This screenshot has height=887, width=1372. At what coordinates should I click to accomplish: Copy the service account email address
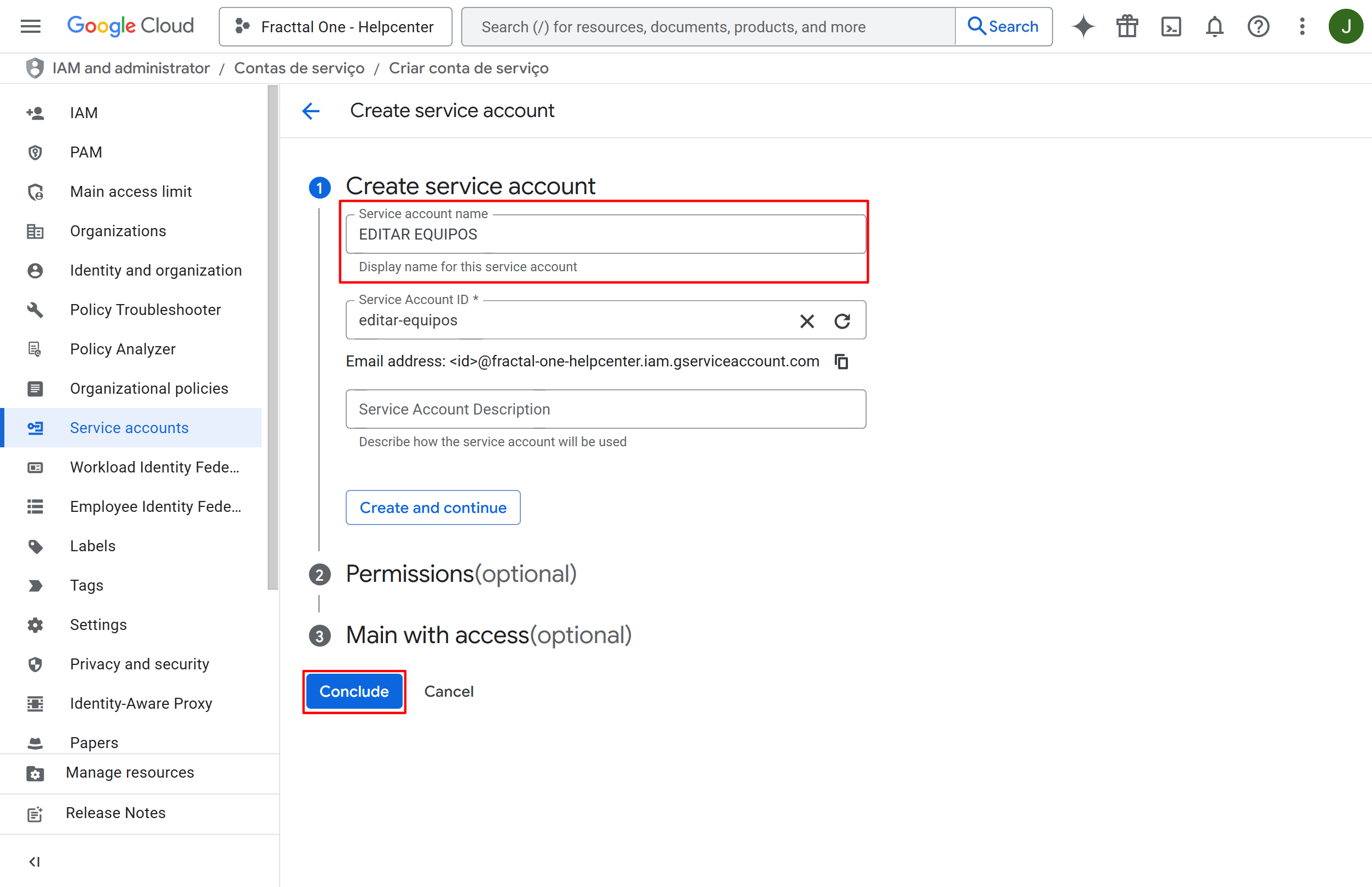coord(841,361)
